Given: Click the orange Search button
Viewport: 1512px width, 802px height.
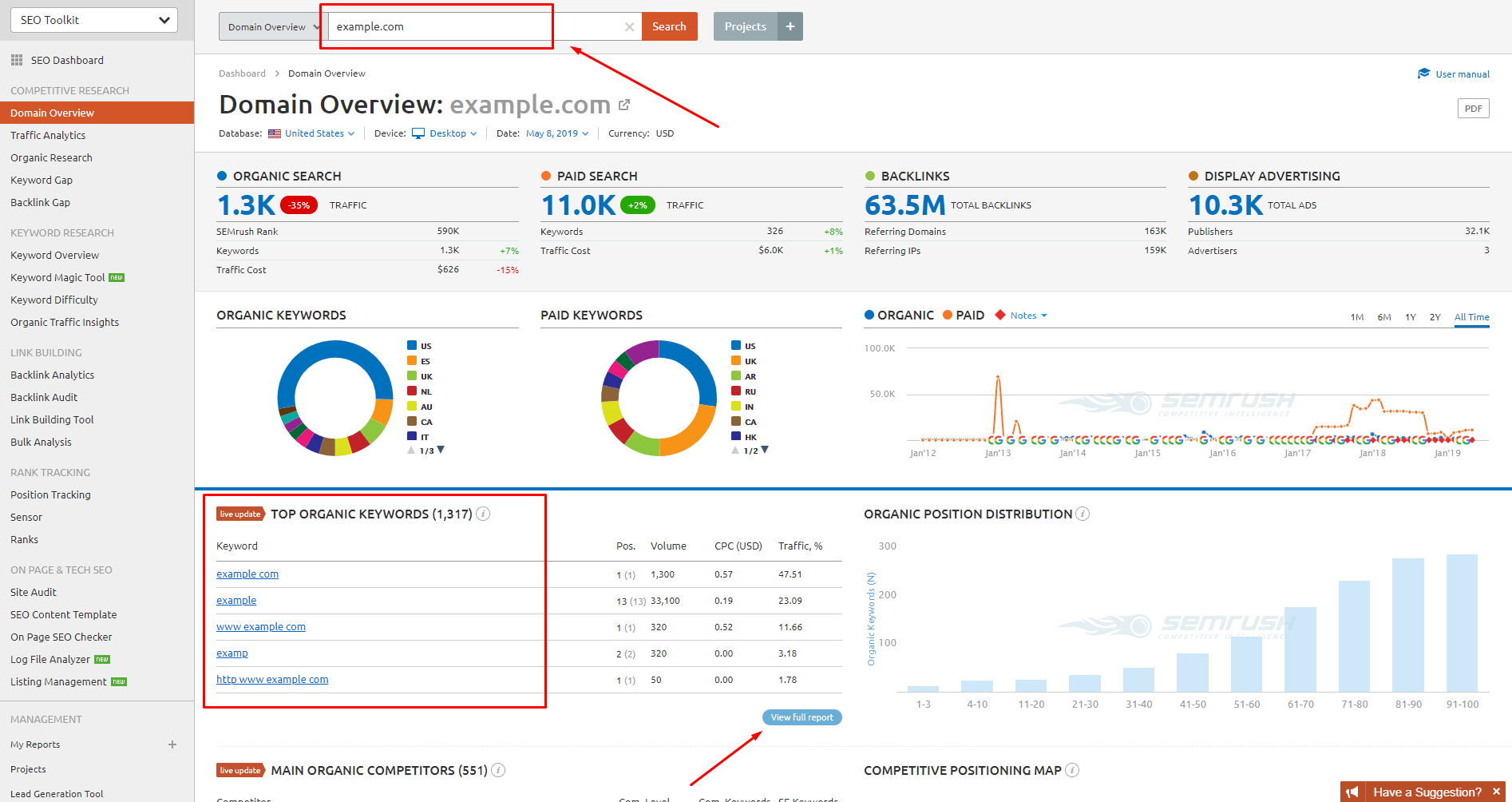Looking at the screenshot, I should (669, 26).
